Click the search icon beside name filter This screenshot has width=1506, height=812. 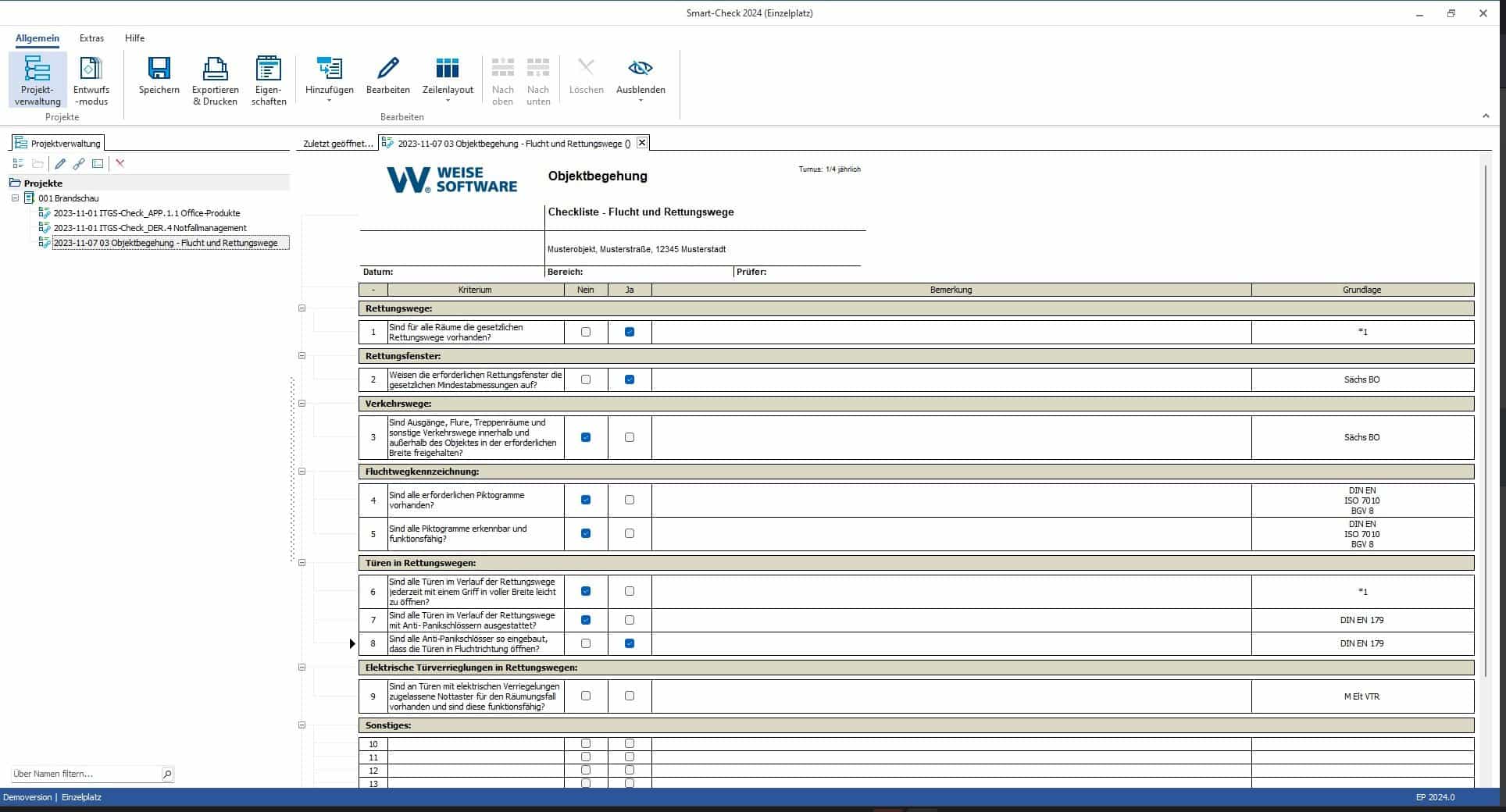coord(166,774)
